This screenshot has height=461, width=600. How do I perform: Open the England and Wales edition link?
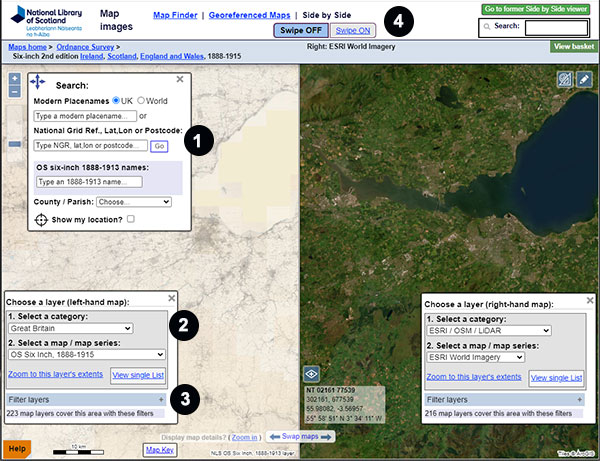172,56
